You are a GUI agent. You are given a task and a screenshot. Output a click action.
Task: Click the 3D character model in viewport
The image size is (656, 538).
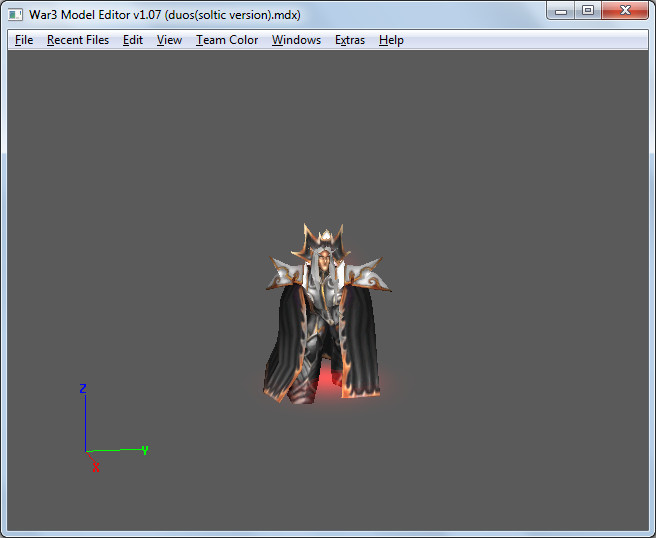(328, 315)
